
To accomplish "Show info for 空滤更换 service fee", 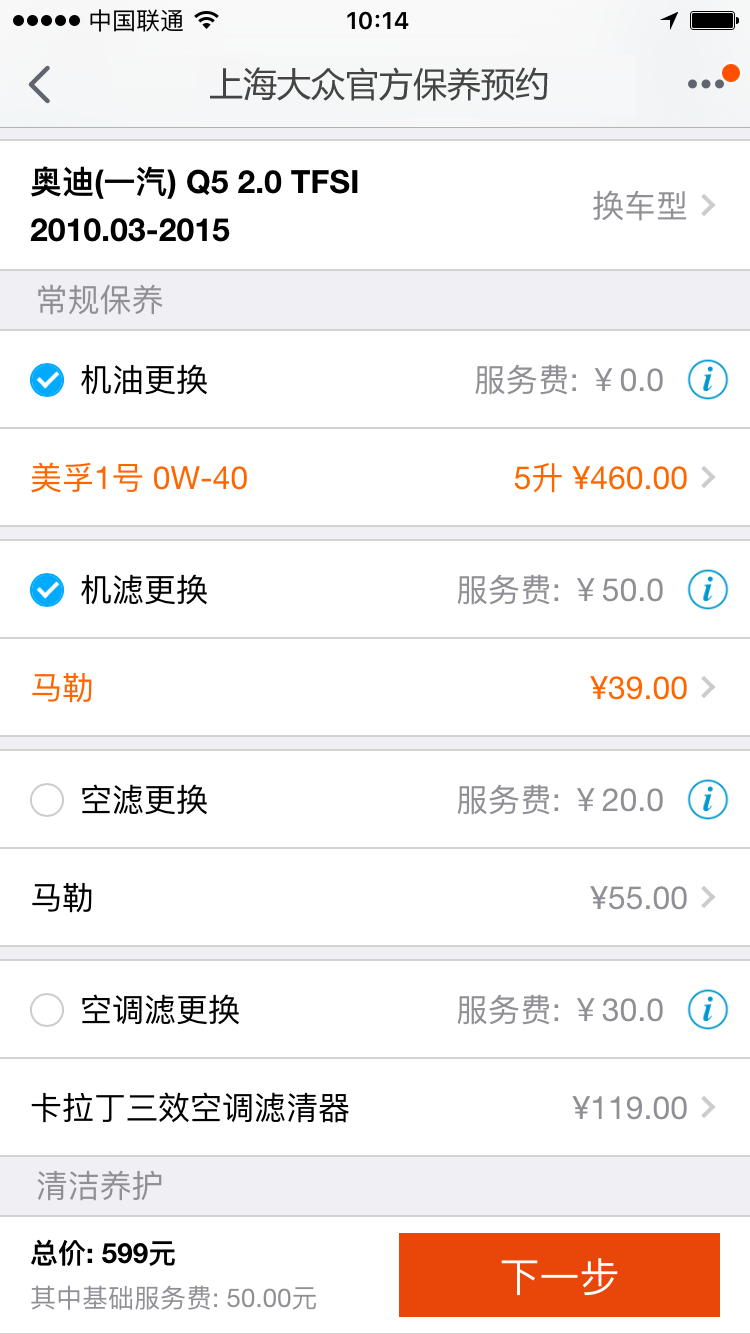I will 707,800.
